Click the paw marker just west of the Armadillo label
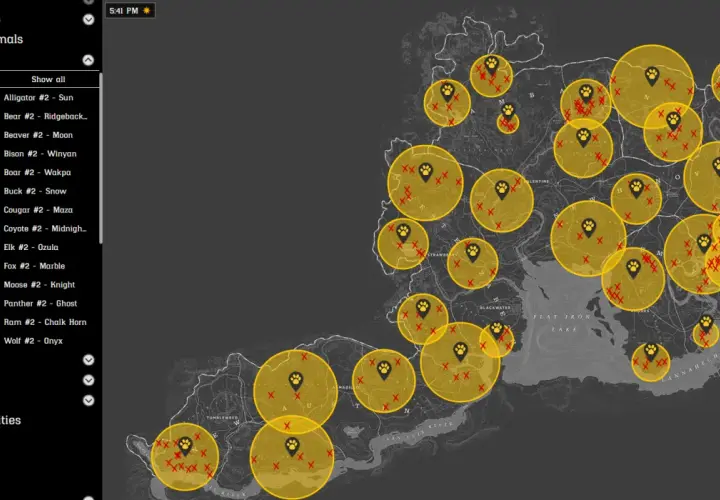The width and height of the screenshot is (720, 500). (x=296, y=381)
